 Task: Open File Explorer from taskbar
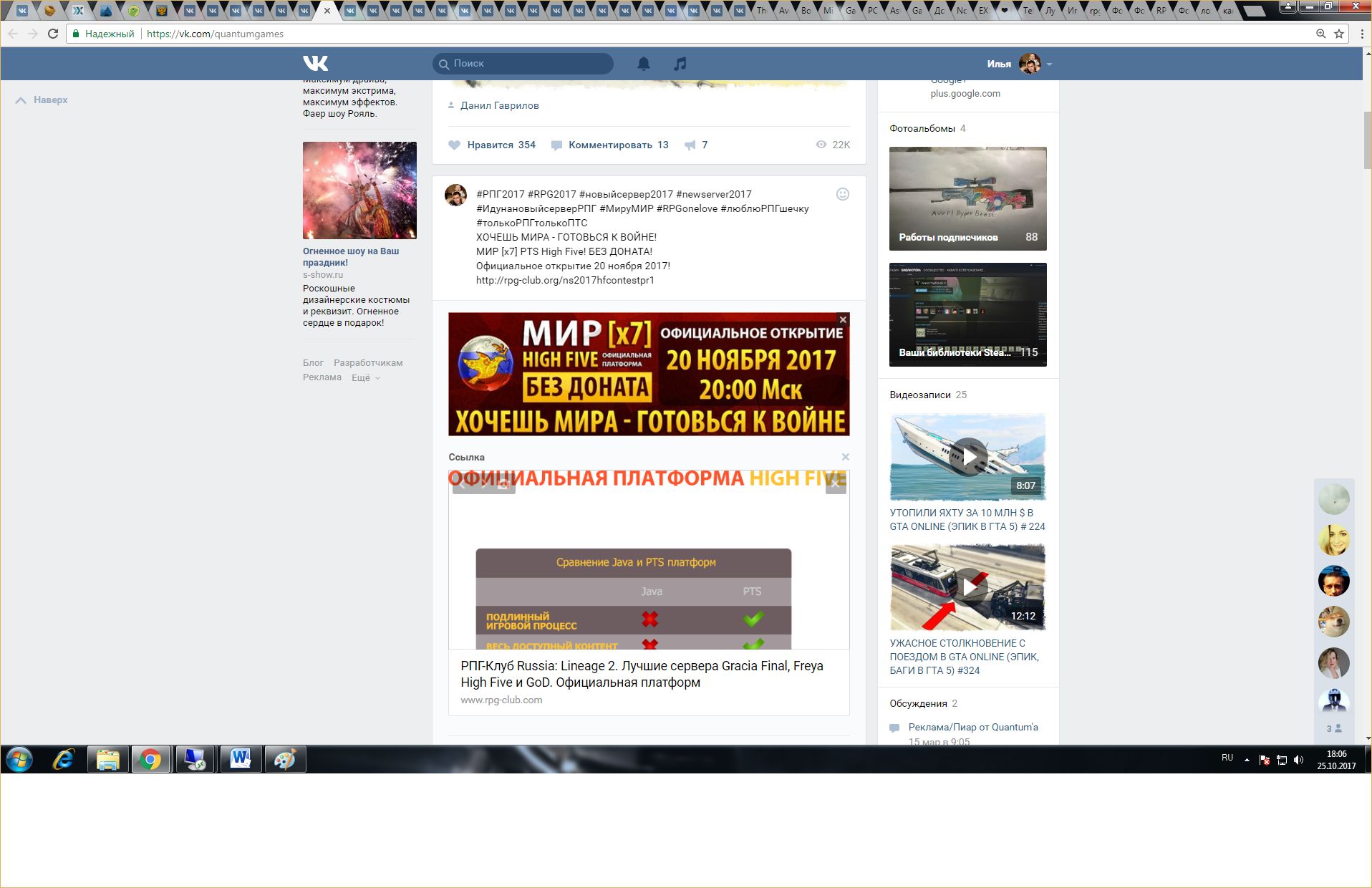coord(107,759)
